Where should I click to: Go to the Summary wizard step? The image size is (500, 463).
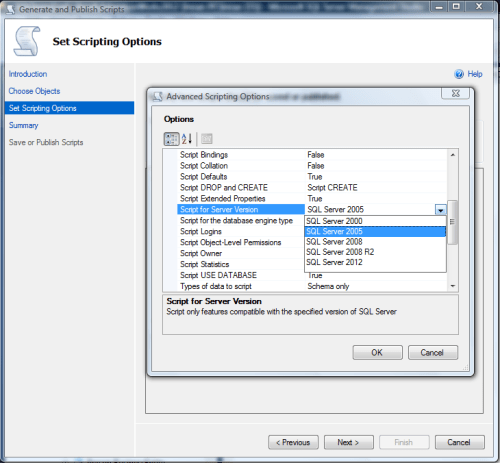coord(23,125)
